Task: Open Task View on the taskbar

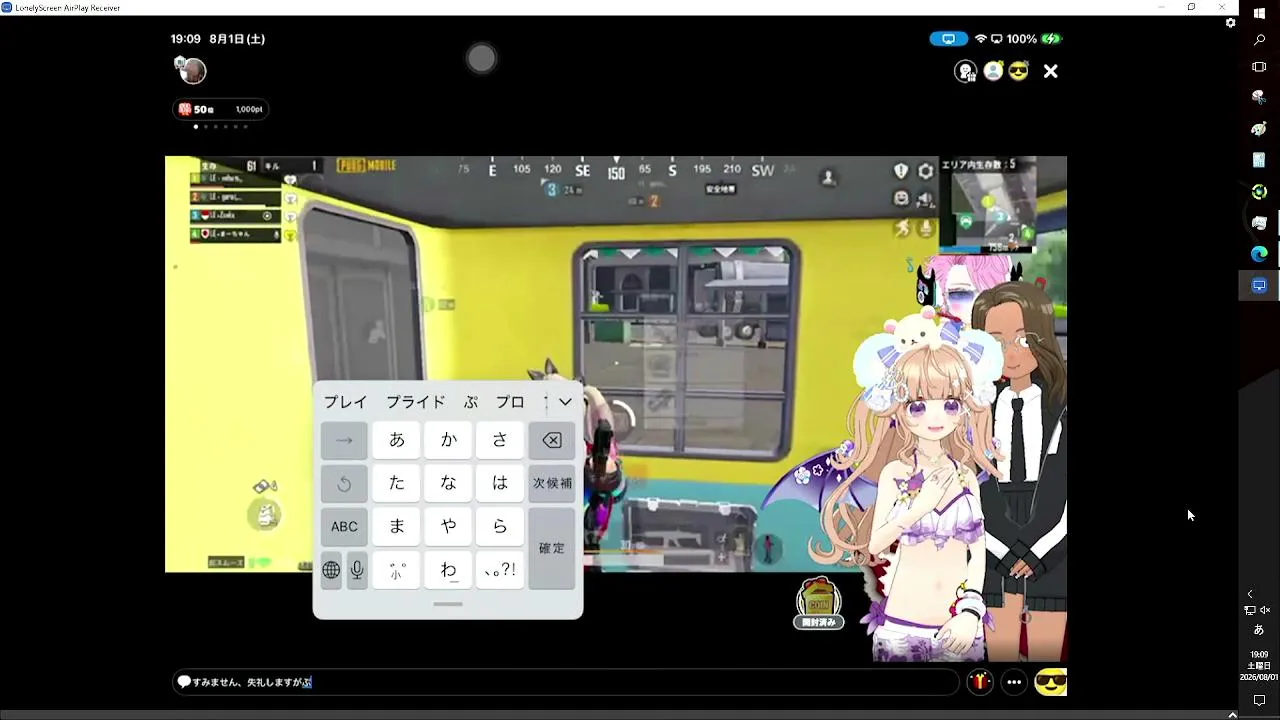Action: pyautogui.click(x=1259, y=67)
